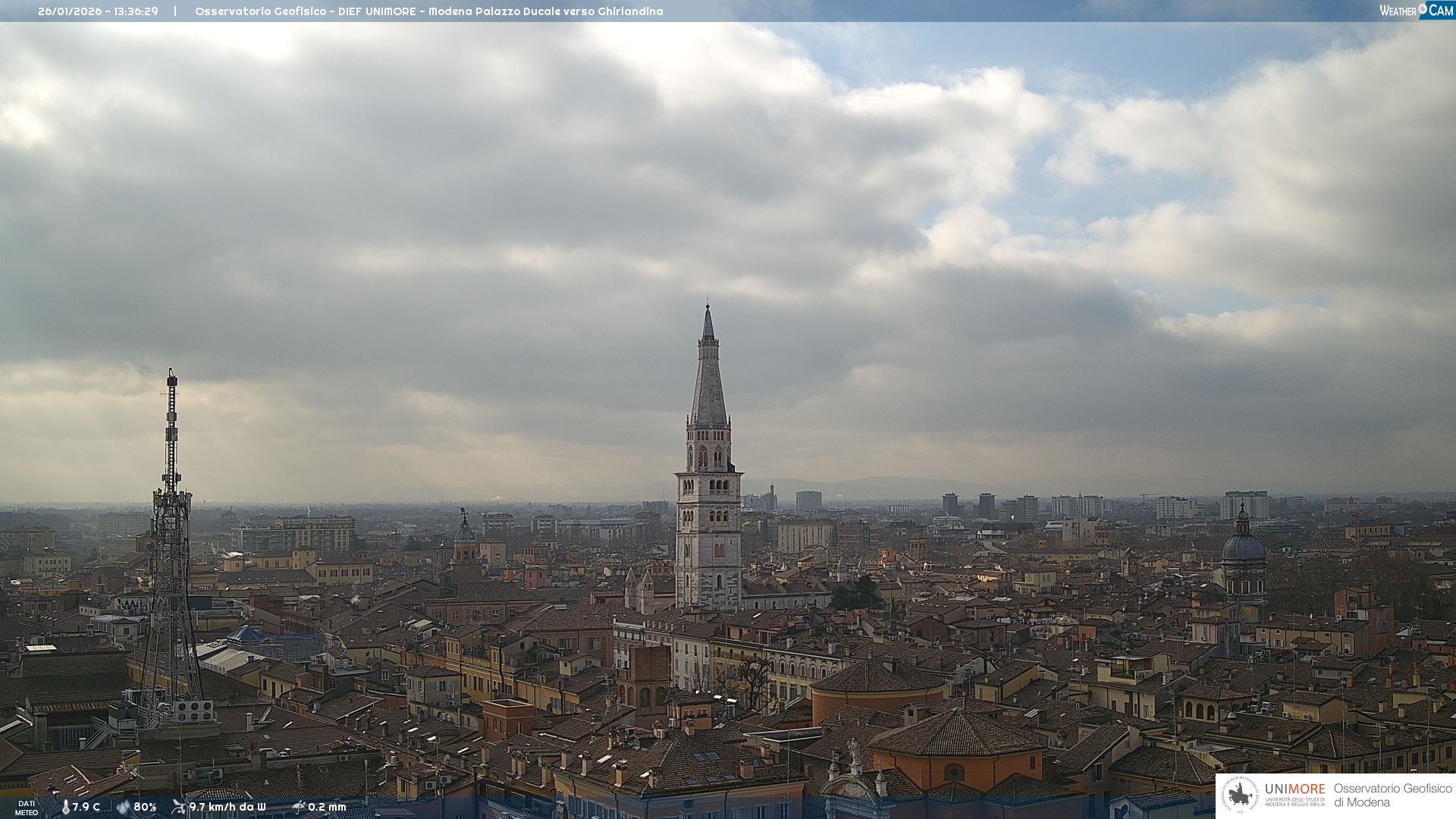Click the round terracotta roof building
Screen dimensions: 1456x819
tap(878, 677)
